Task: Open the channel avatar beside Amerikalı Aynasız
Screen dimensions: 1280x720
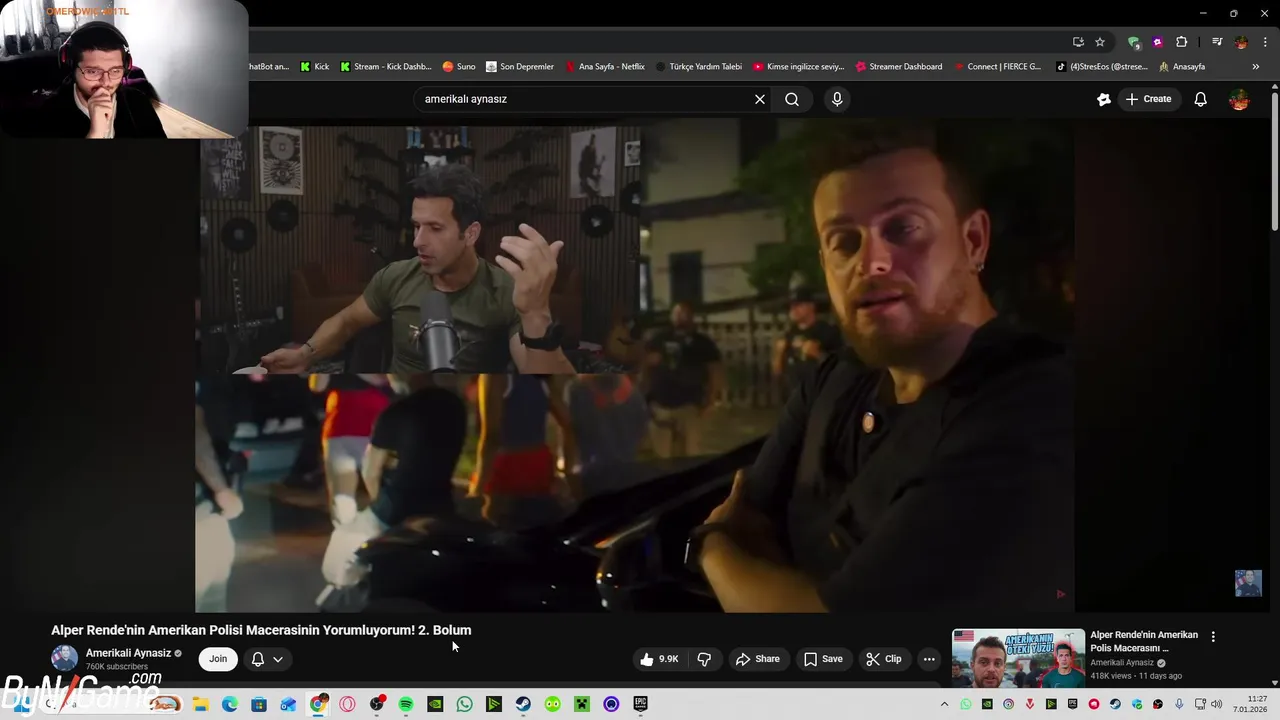Action: [x=64, y=658]
